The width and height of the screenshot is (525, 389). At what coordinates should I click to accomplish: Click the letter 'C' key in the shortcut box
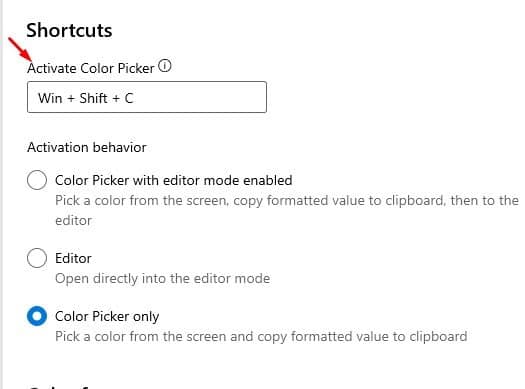129,98
